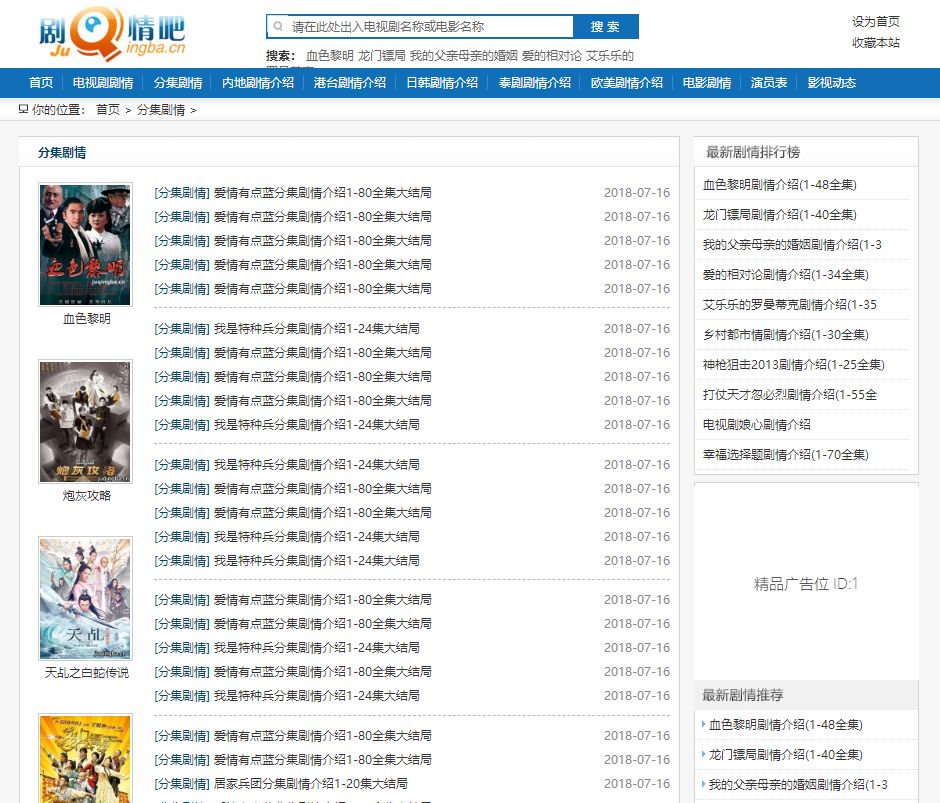Screen dimensions: 940x803
Task: Click the 精品广告位 ID:1 ad placeholder
Action: pos(806,584)
